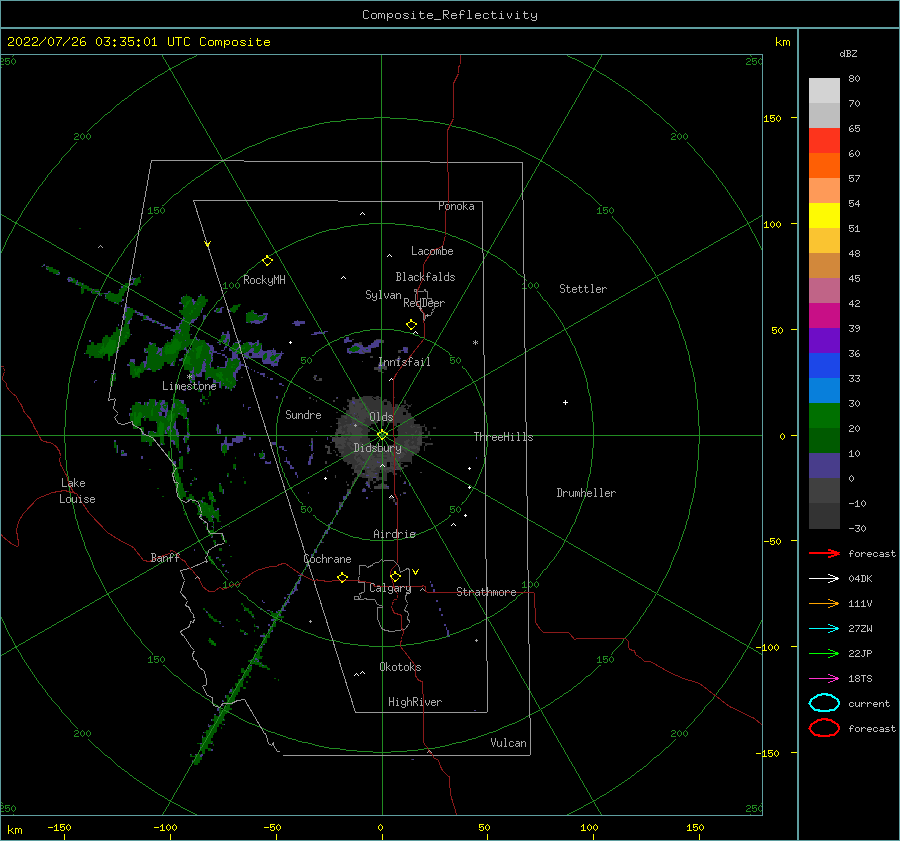Click the Sylvan label

(383, 295)
